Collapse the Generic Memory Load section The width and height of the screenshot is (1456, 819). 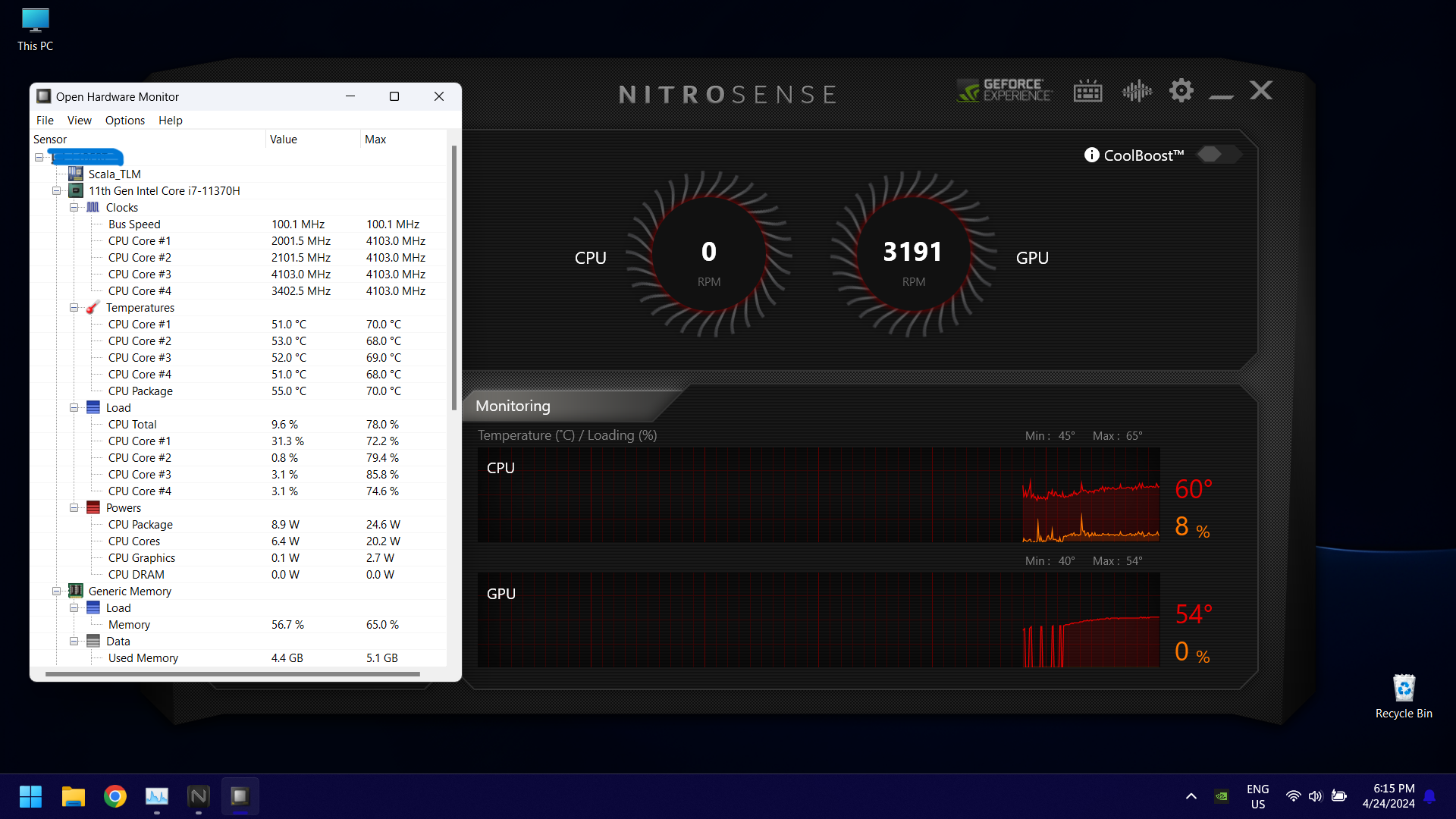point(74,608)
